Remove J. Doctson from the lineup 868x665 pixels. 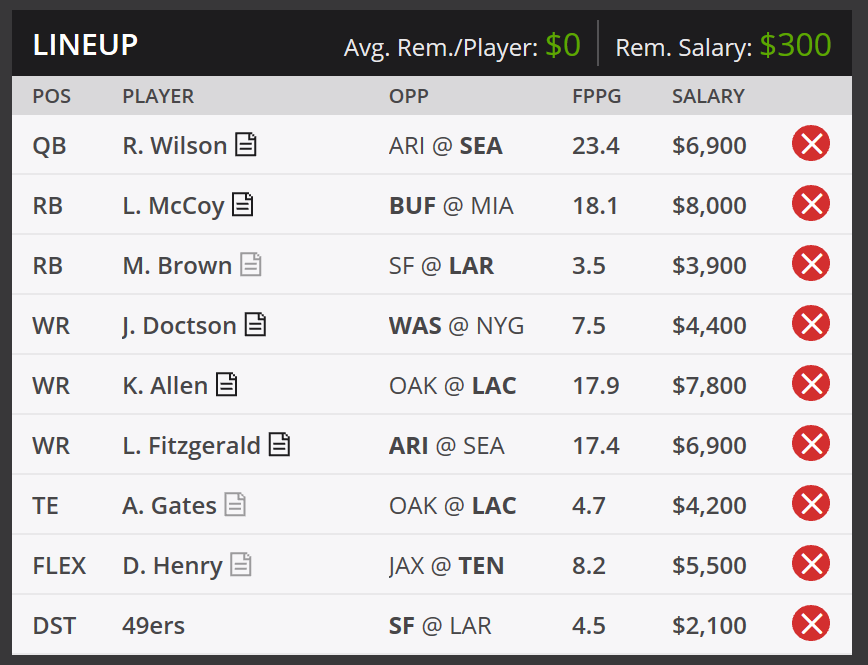(811, 325)
